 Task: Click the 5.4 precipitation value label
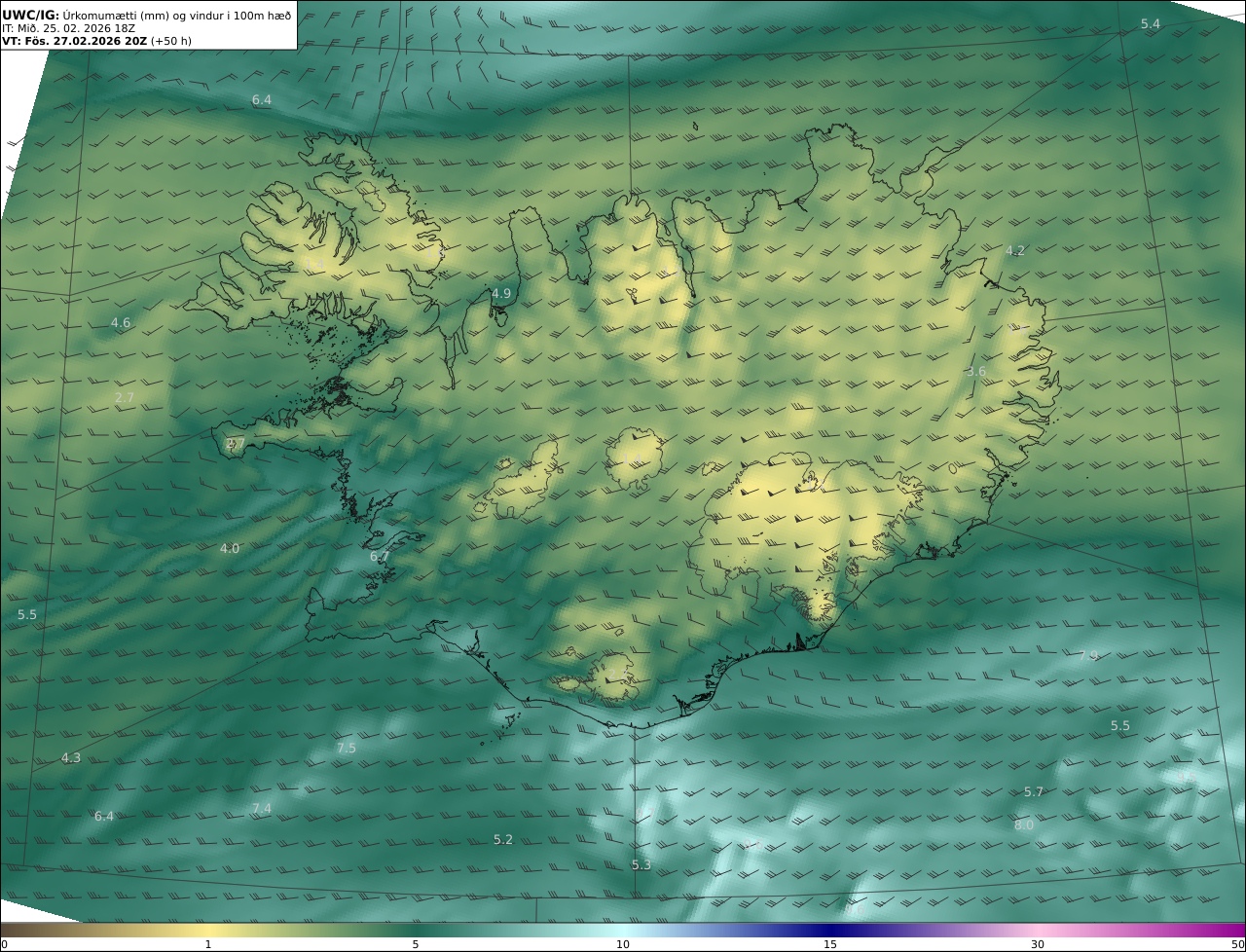click(1151, 23)
